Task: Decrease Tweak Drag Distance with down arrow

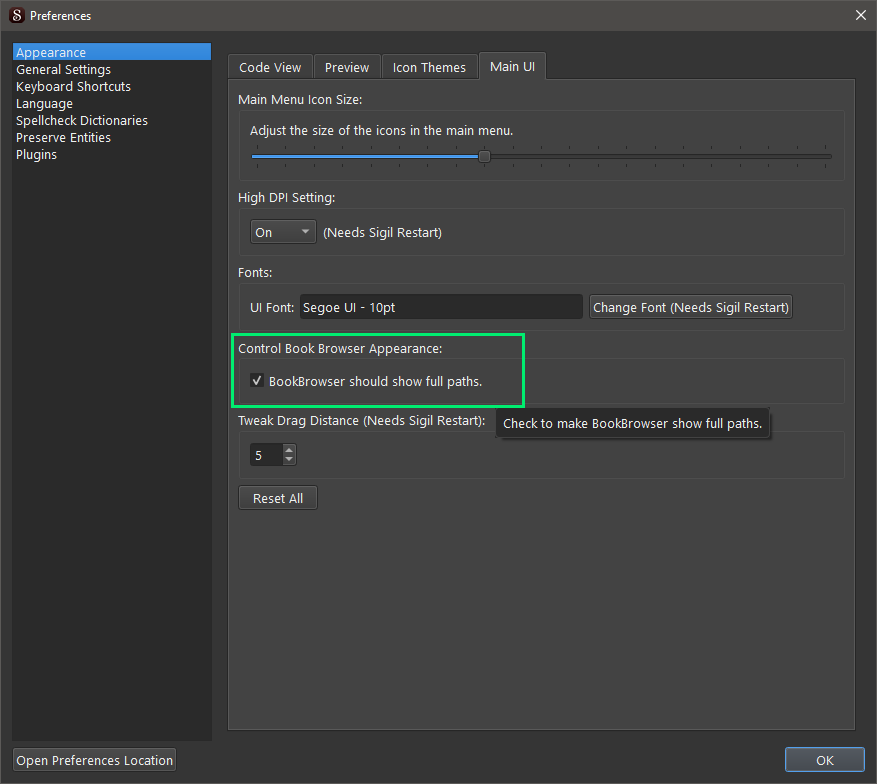Action: click(x=289, y=460)
